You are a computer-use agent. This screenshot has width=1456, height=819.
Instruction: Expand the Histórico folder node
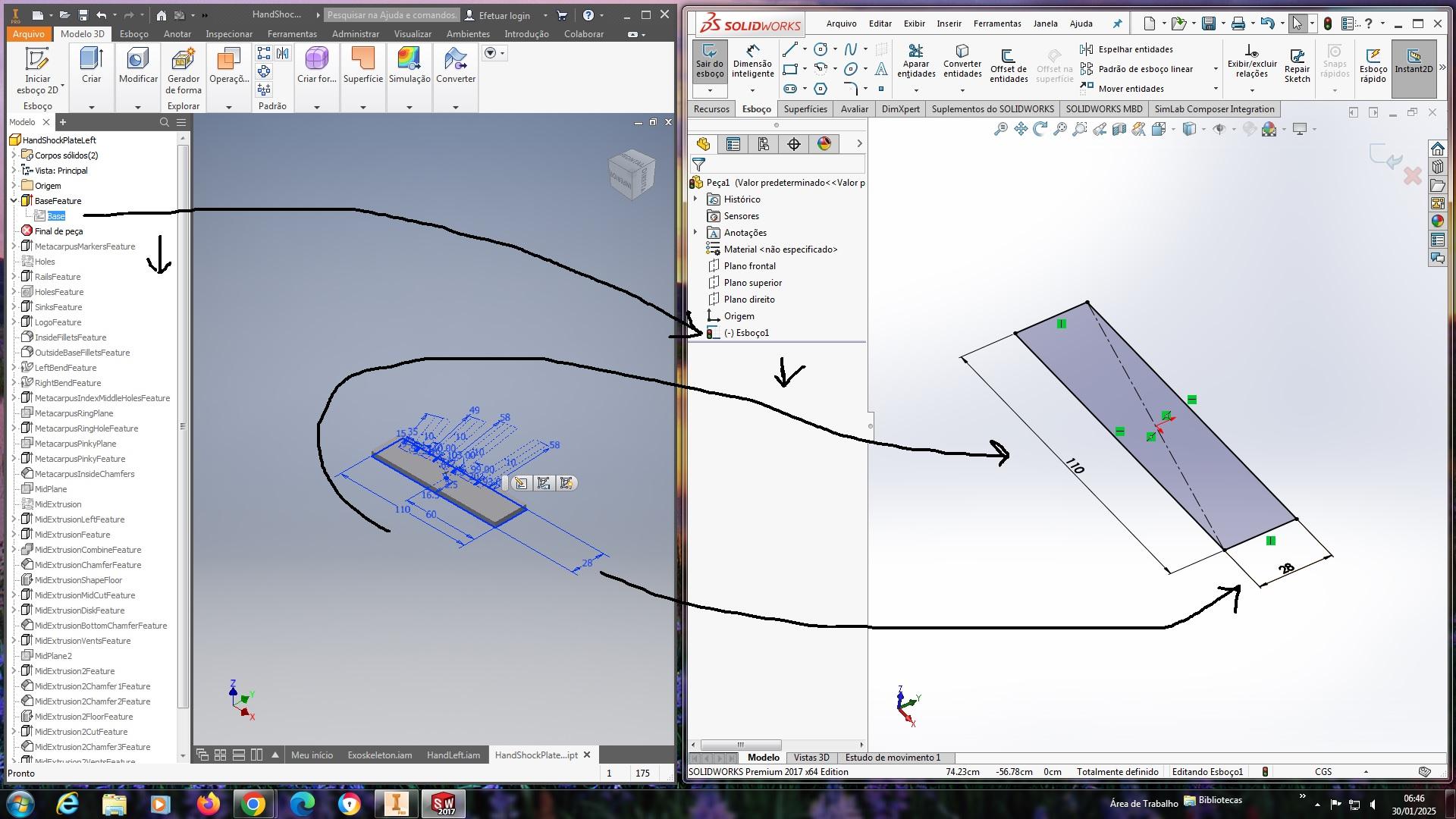[x=695, y=199]
